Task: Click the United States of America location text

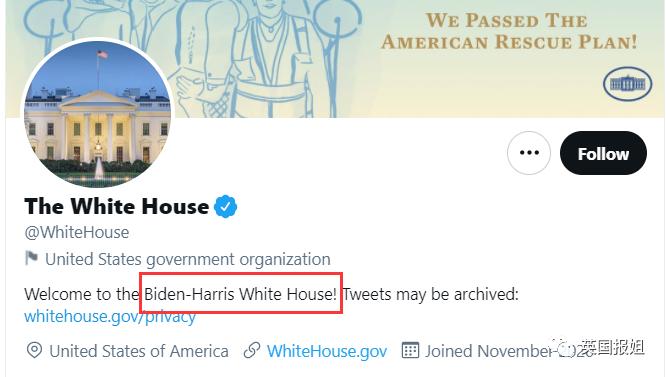Action: click(x=139, y=351)
